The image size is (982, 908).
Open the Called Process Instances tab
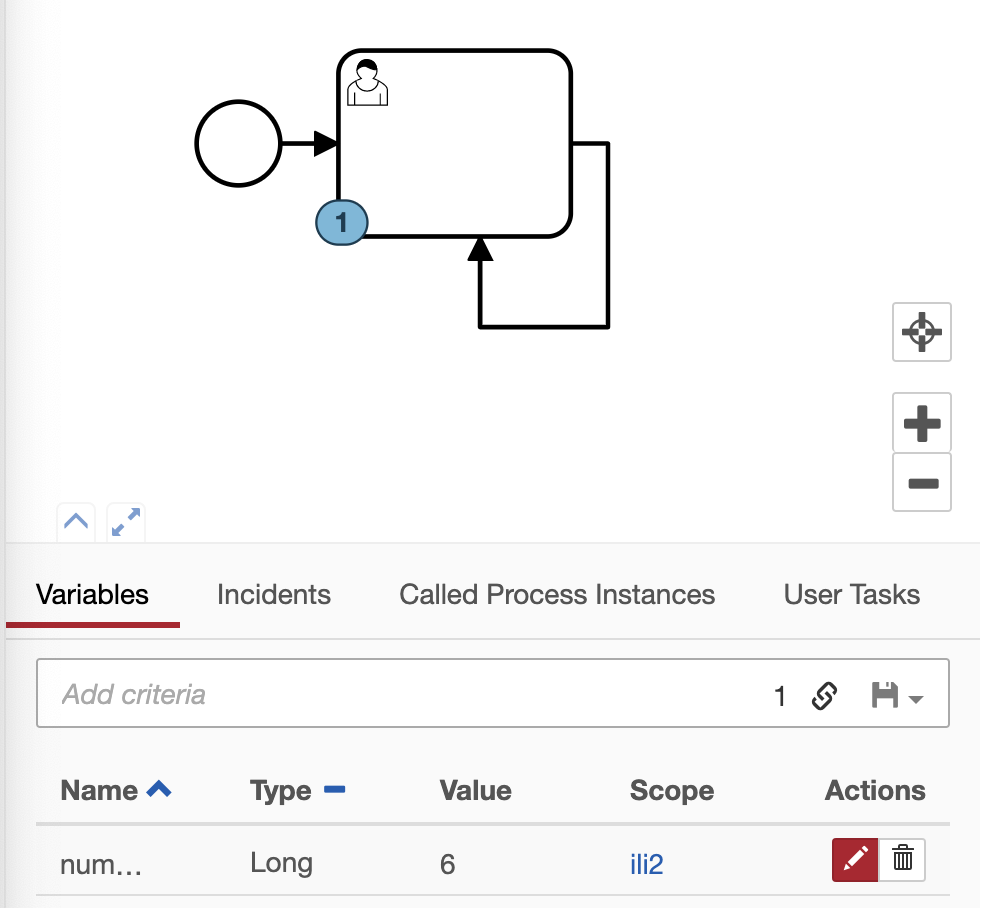point(557,594)
